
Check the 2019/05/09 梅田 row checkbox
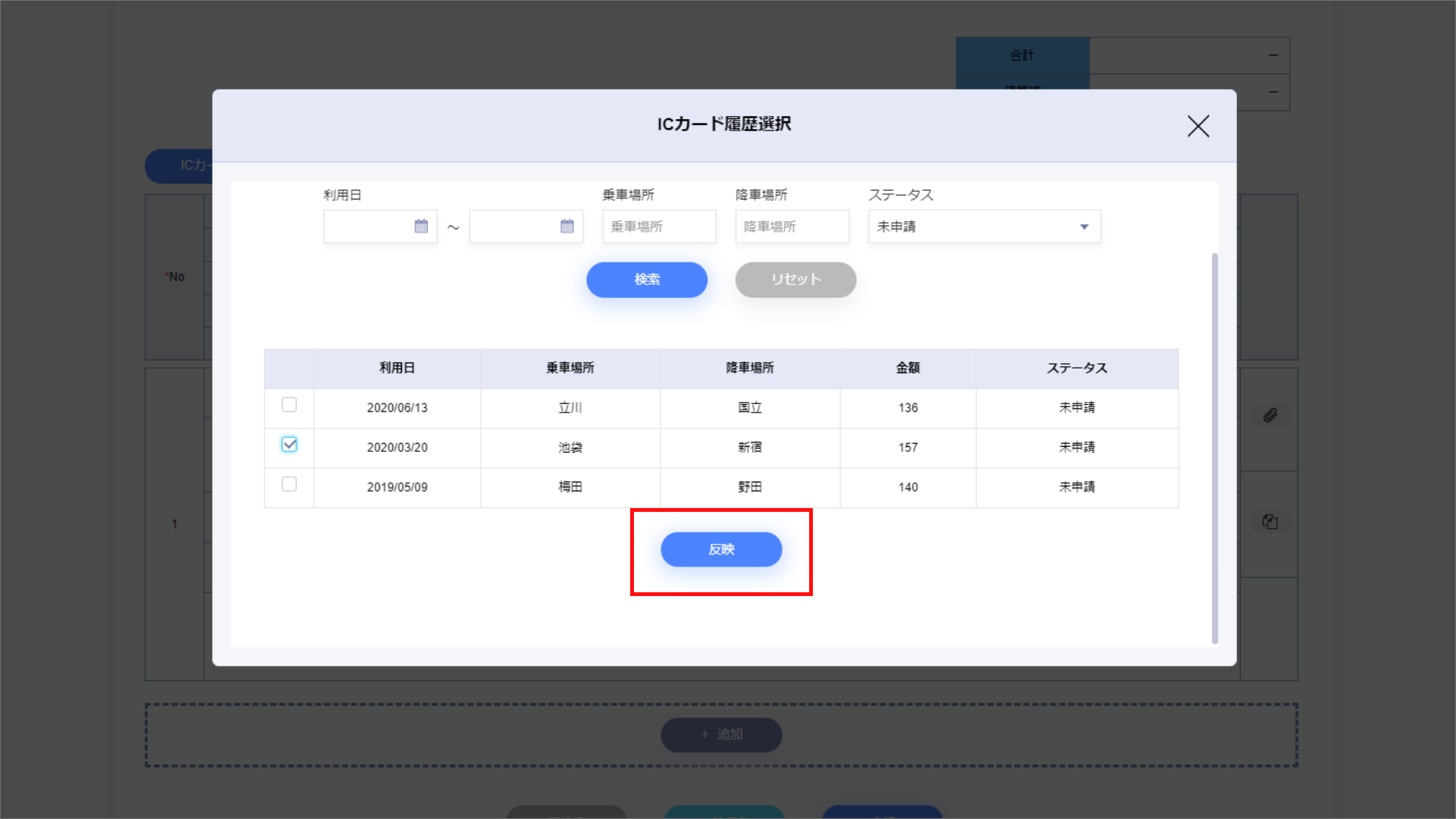[x=289, y=484]
